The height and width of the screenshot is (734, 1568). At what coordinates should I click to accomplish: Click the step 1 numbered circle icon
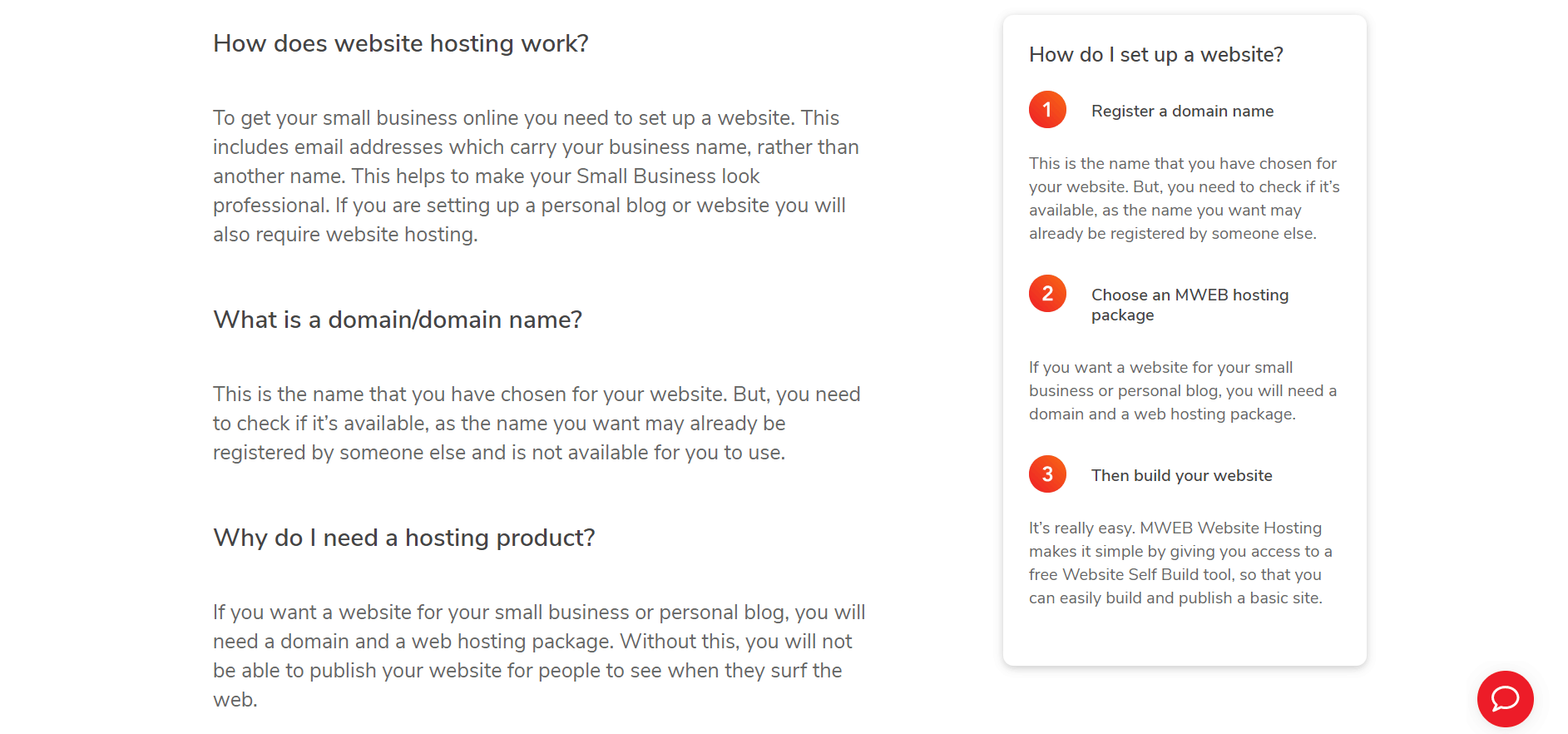point(1047,110)
